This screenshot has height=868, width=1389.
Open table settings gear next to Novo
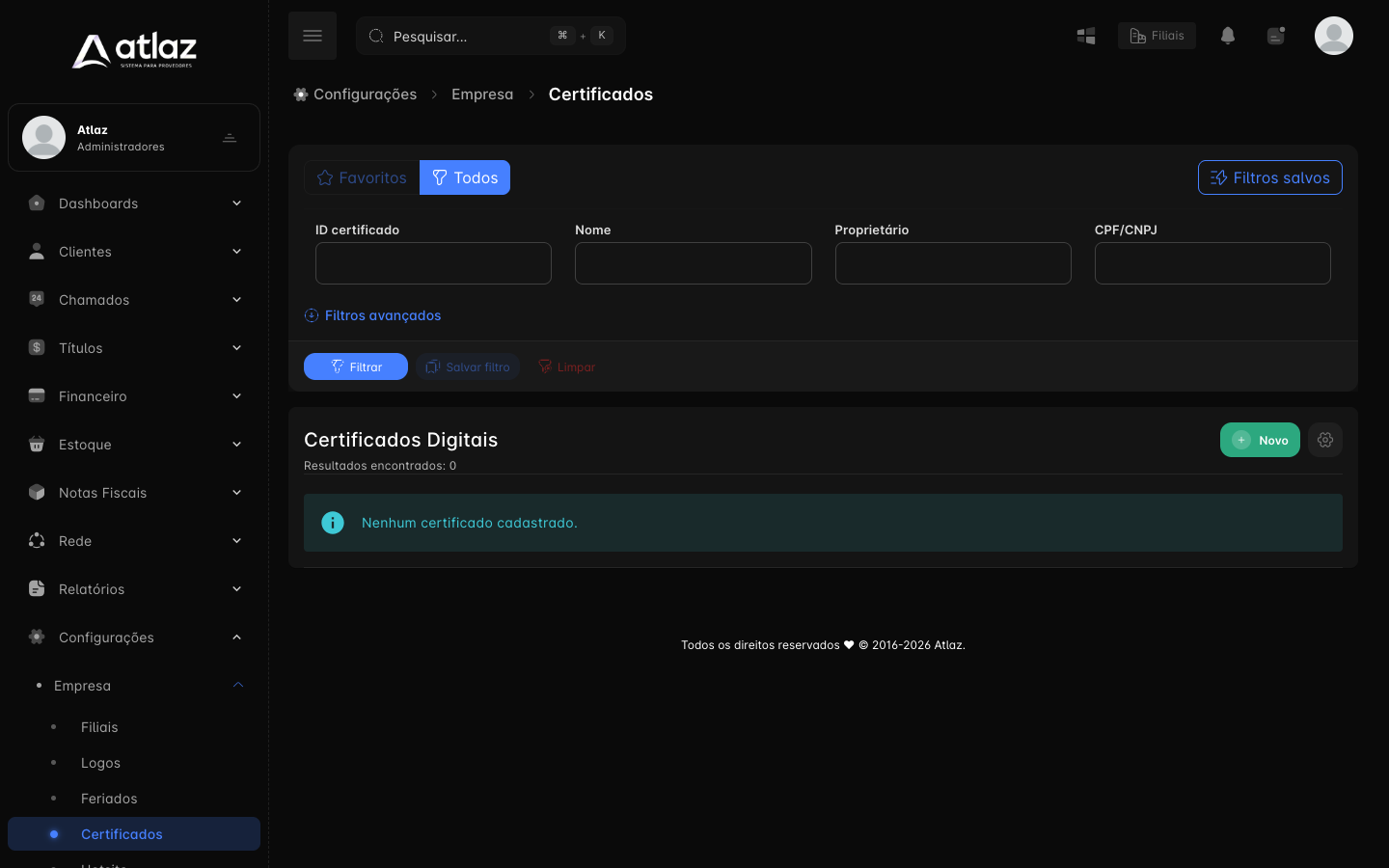point(1325,440)
